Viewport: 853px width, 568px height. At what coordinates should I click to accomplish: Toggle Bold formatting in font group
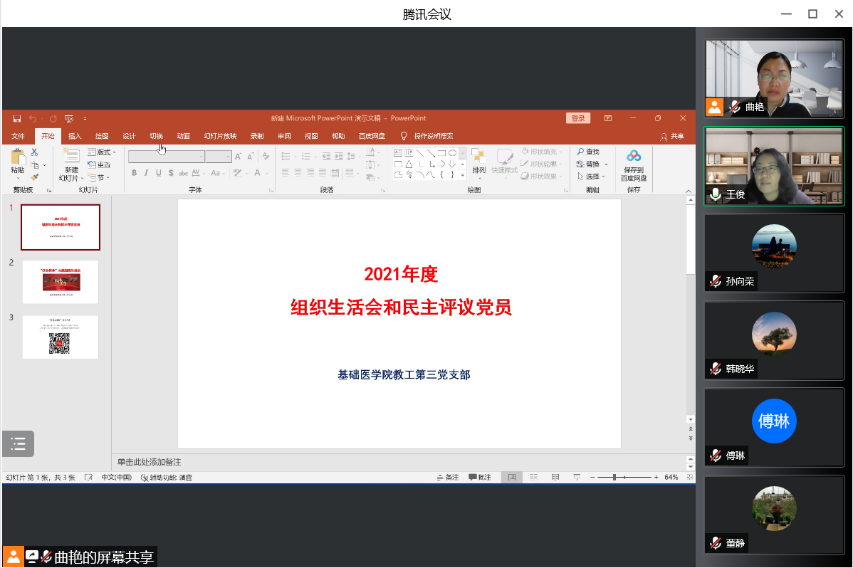(133, 173)
